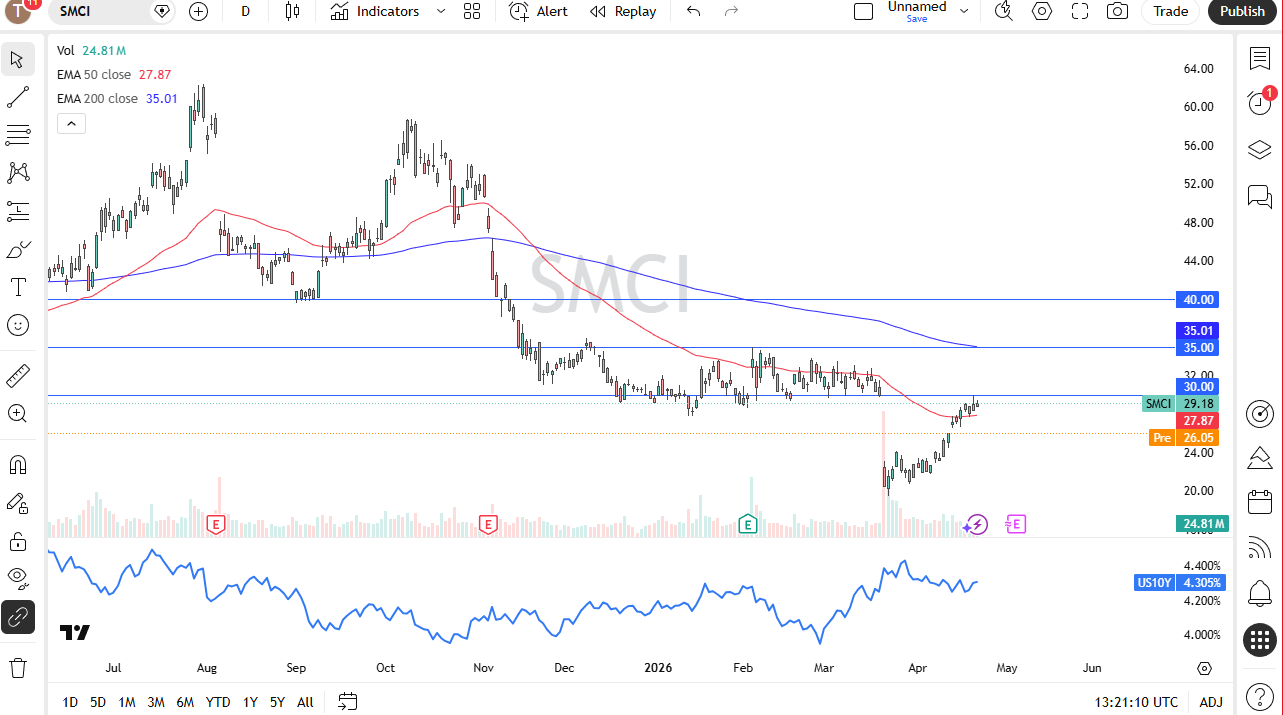Select the All date range
The height and width of the screenshot is (715, 1283).
pyautogui.click(x=305, y=702)
